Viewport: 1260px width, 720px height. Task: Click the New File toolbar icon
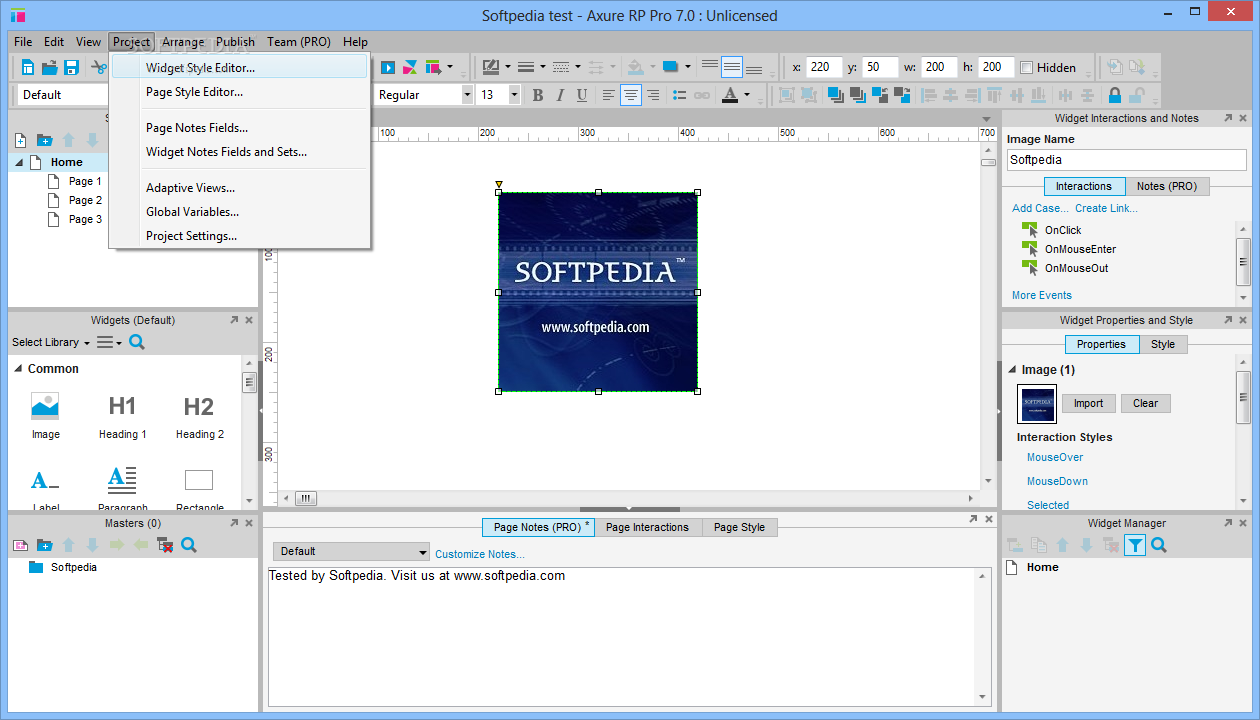28,67
